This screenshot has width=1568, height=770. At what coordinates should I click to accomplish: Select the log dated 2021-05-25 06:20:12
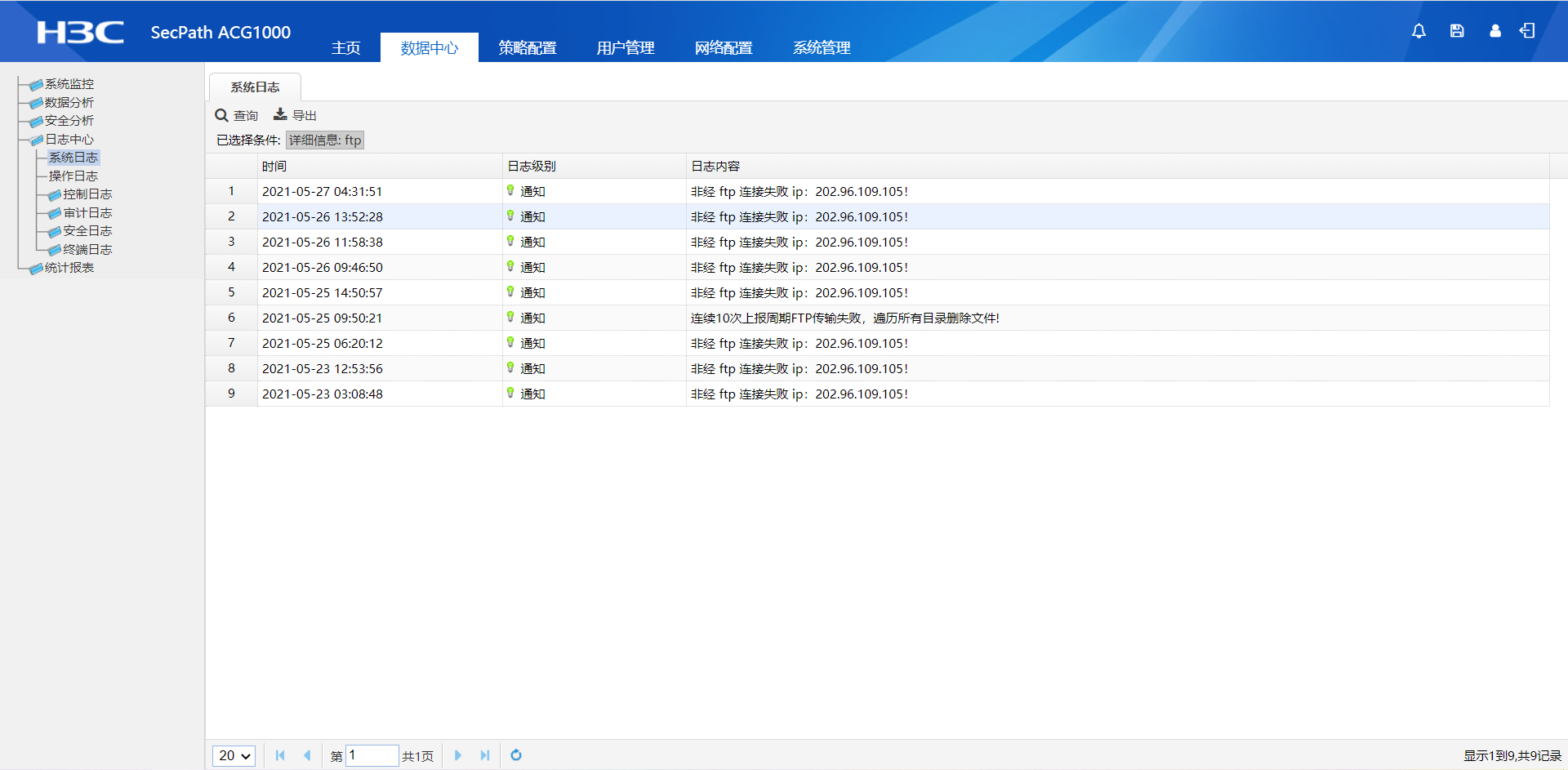click(x=877, y=343)
